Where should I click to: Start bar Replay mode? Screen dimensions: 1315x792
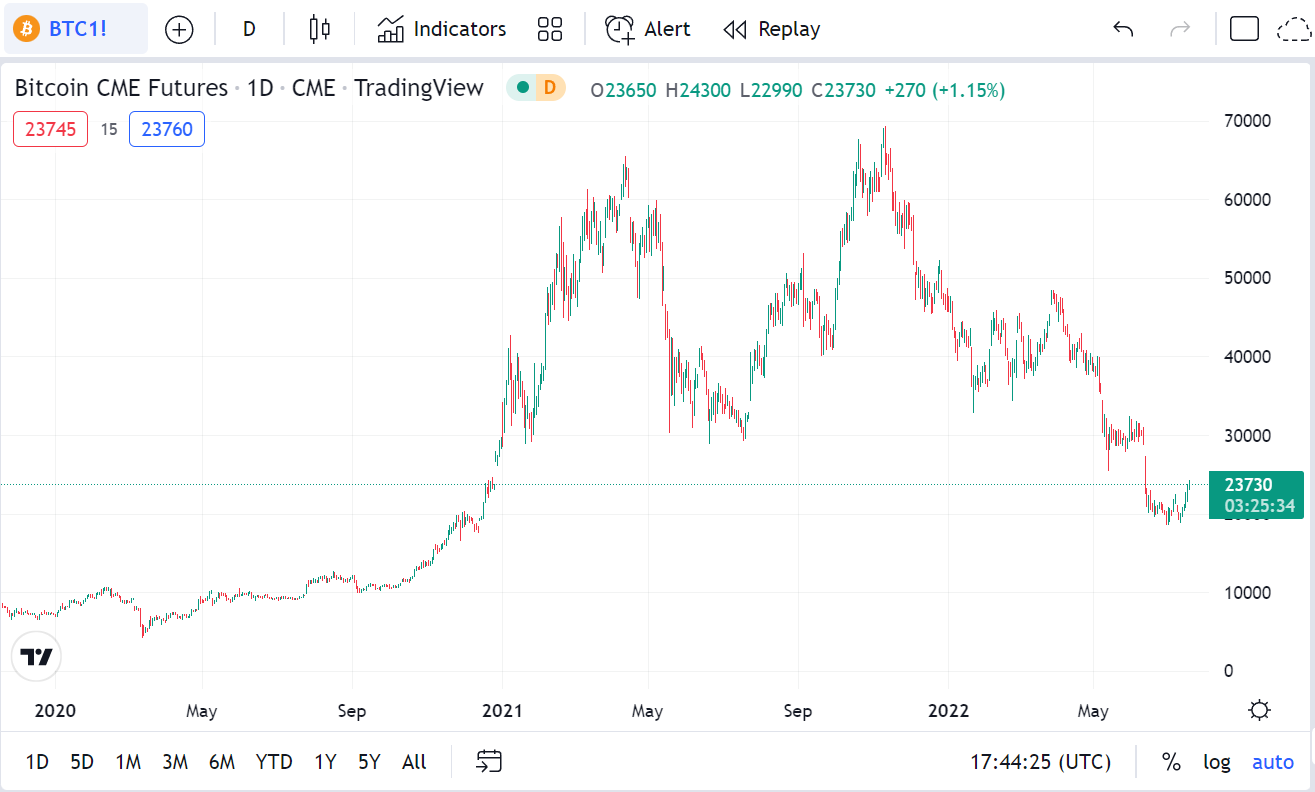771,29
